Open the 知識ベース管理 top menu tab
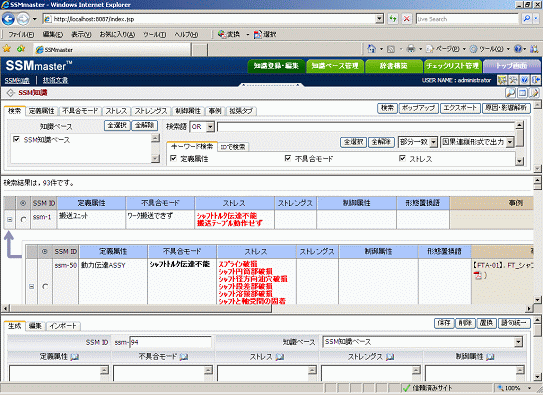543x395 pixels. [x=335, y=66]
